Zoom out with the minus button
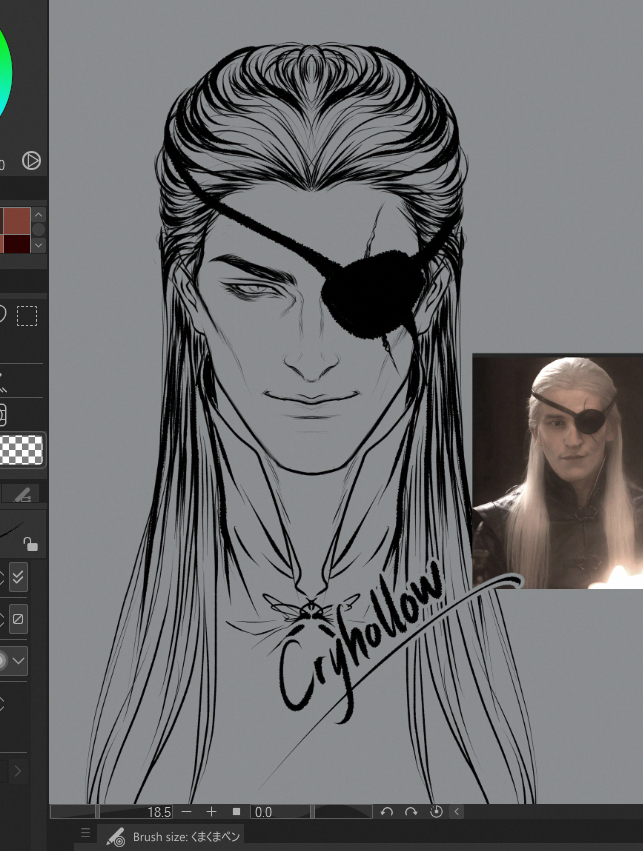 (x=186, y=812)
